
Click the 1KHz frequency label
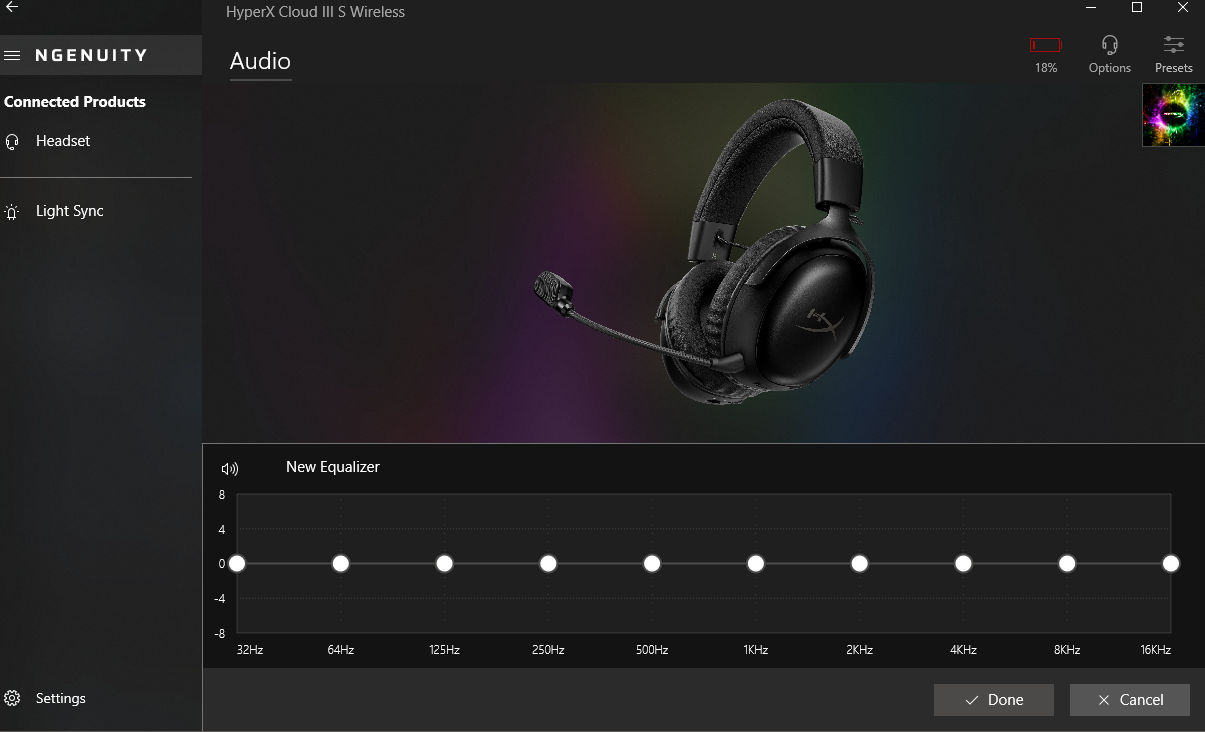(756, 650)
